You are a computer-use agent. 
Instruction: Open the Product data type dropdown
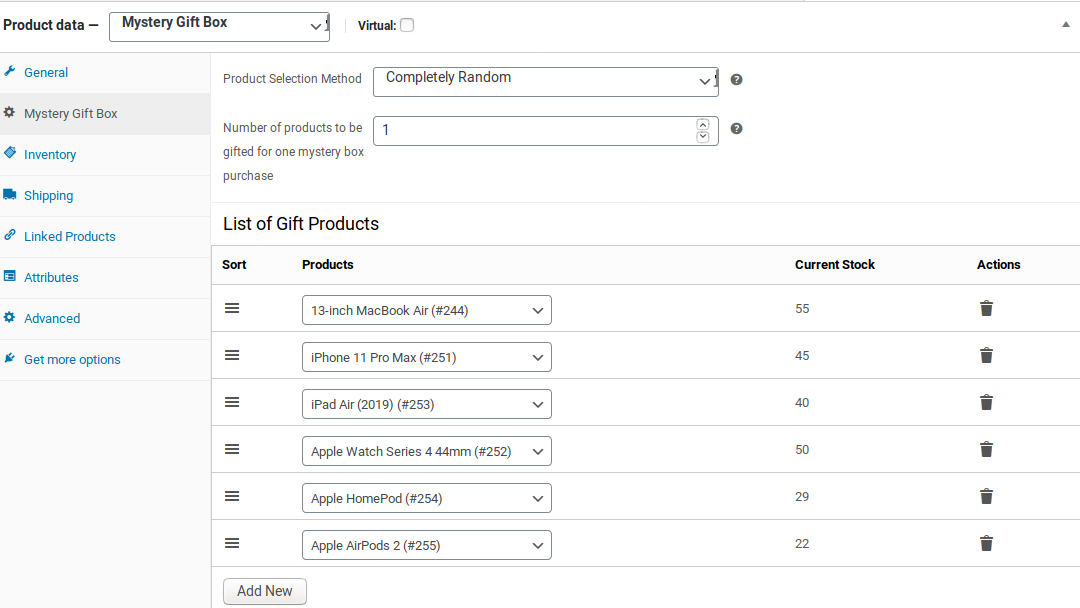(x=219, y=27)
